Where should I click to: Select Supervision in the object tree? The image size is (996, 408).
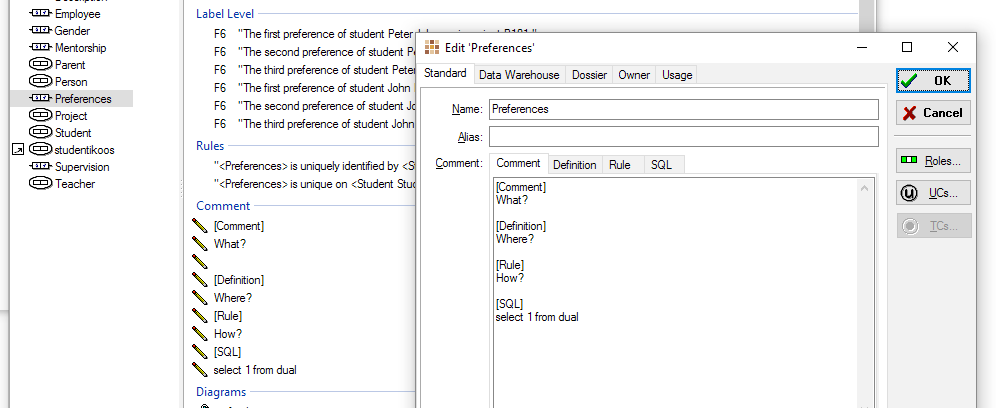[x=82, y=167]
